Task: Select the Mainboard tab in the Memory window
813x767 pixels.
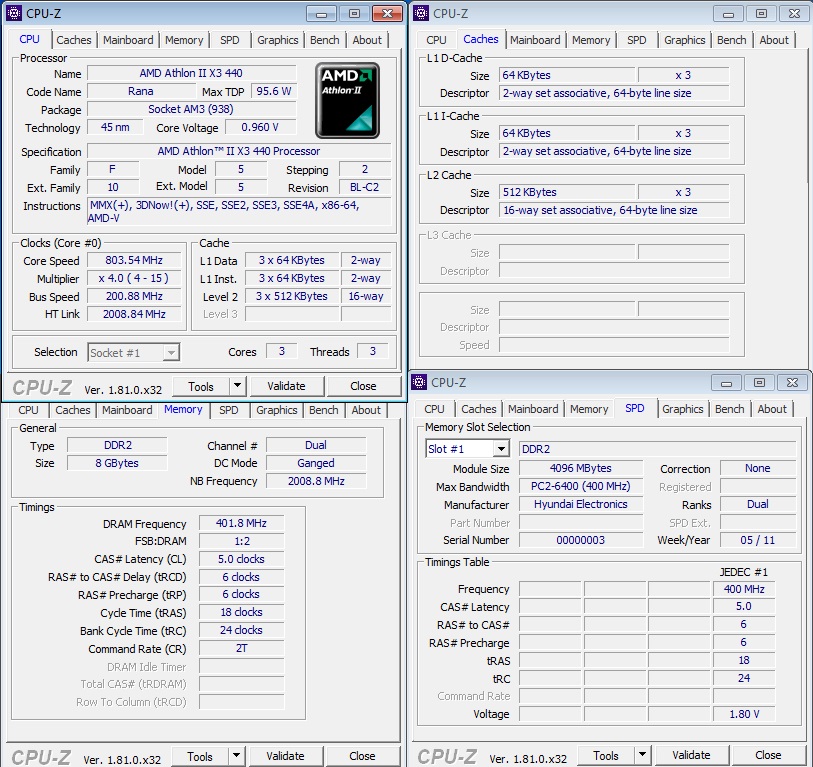Action: [x=127, y=410]
